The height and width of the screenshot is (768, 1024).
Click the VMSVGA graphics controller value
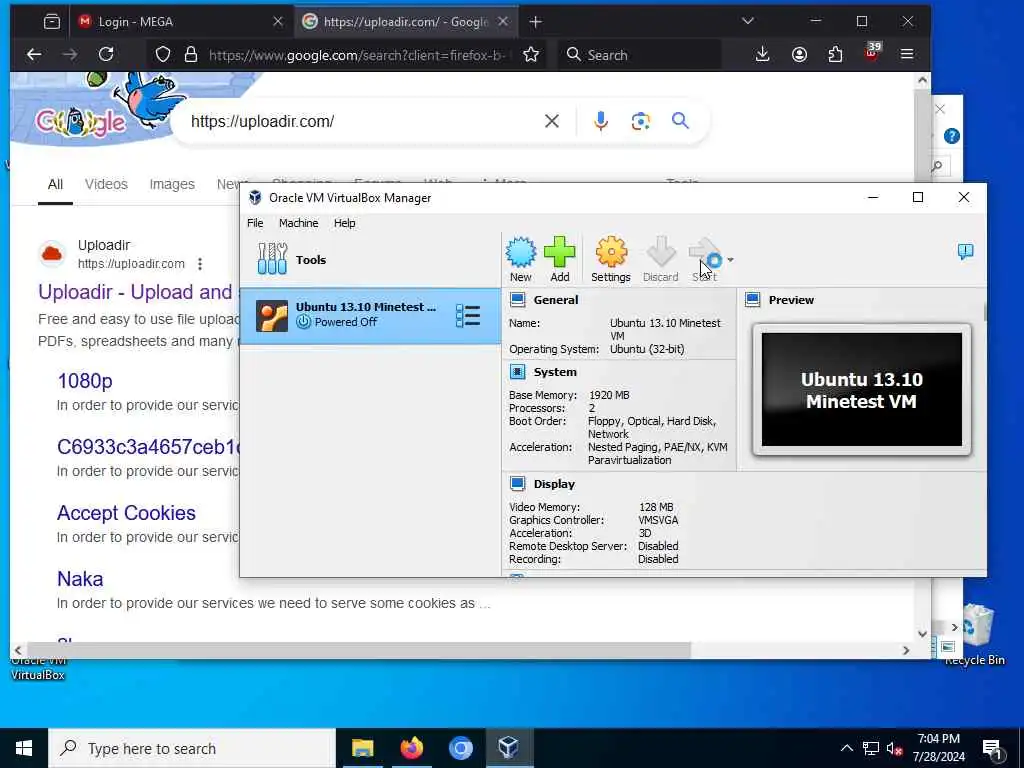pyautogui.click(x=658, y=520)
